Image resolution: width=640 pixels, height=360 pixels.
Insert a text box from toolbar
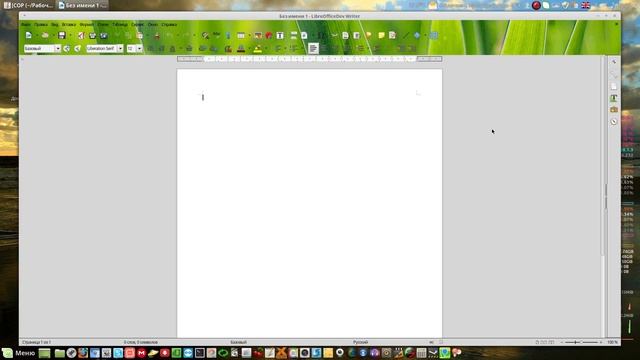[x=280, y=36]
